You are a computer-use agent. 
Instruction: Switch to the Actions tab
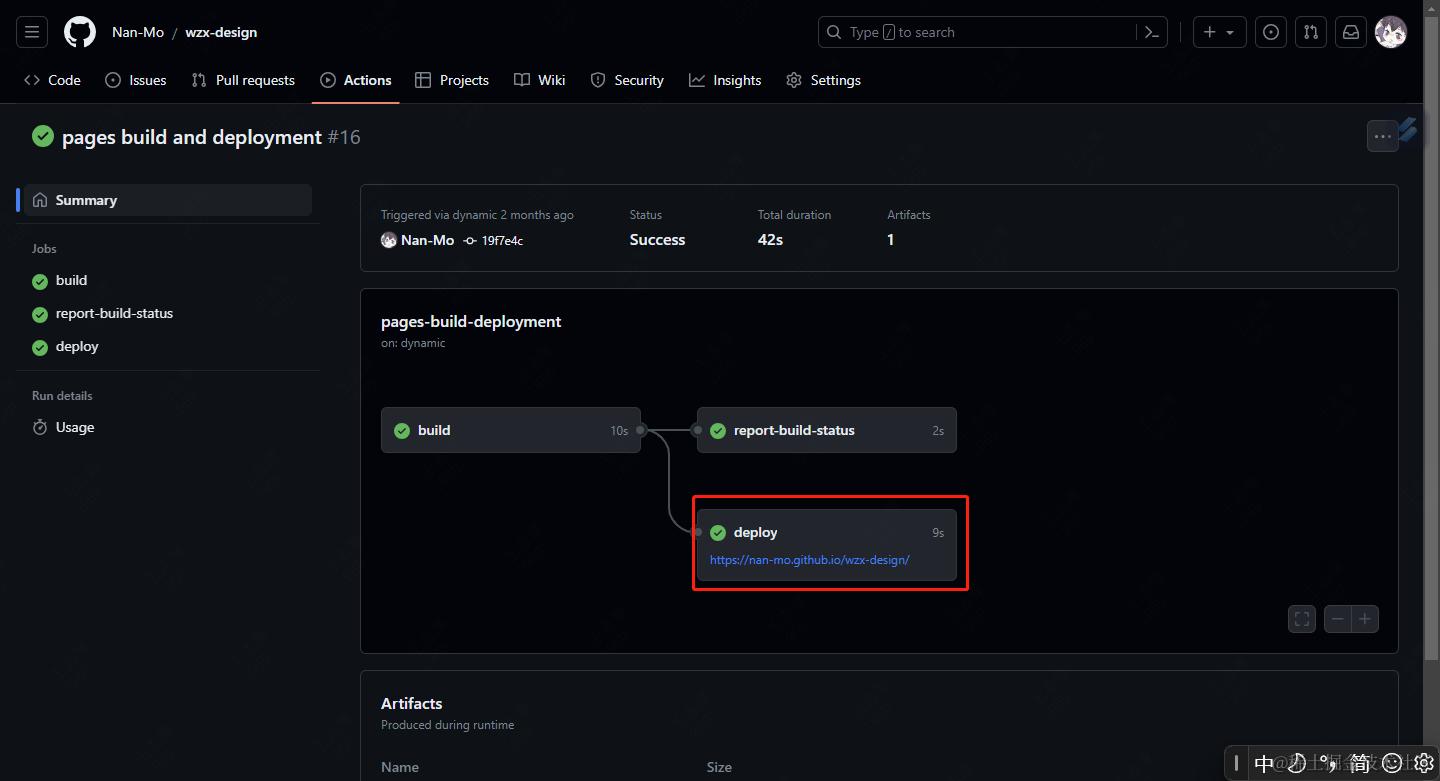click(x=356, y=80)
